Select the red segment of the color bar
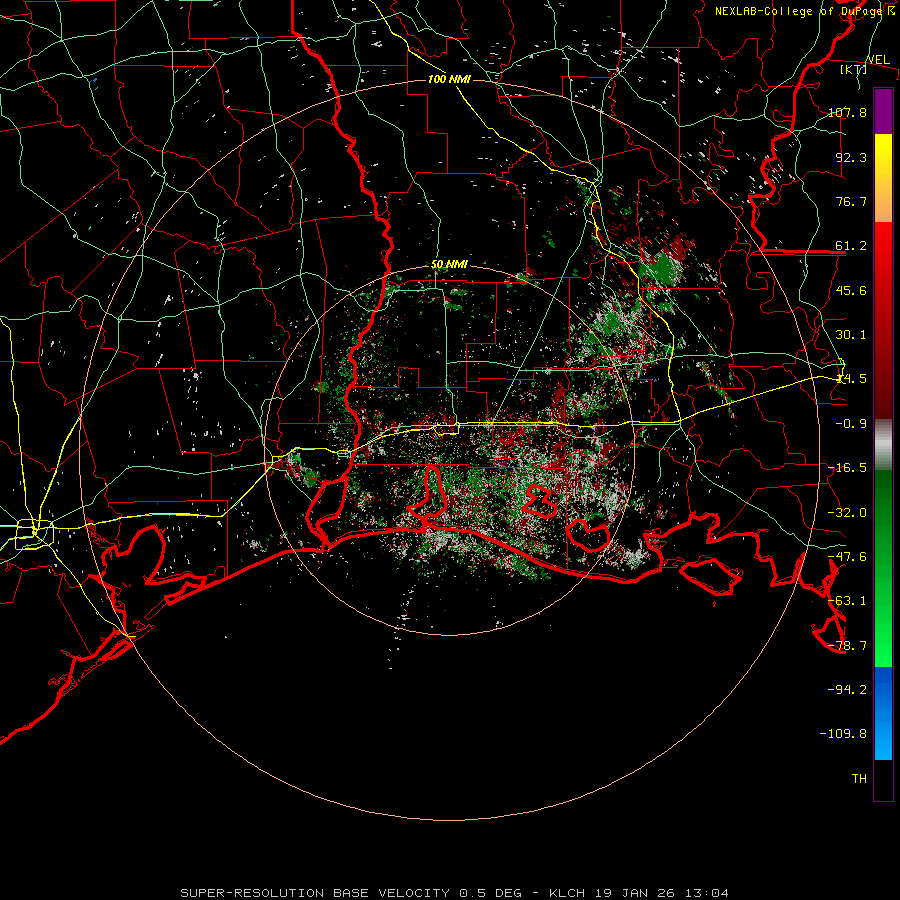The image size is (900, 900). [883, 320]
